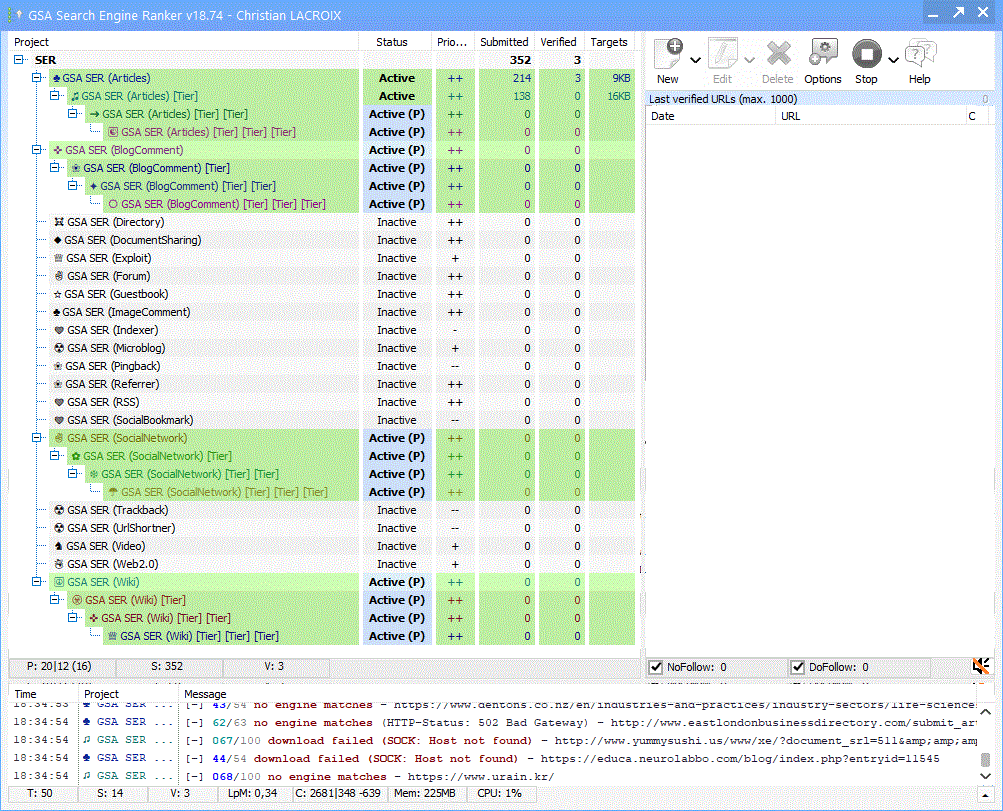Viewport: 1003px width, 811px height.
Task: Select the GSA SER (Directory) project
Action: click(113, 222)
